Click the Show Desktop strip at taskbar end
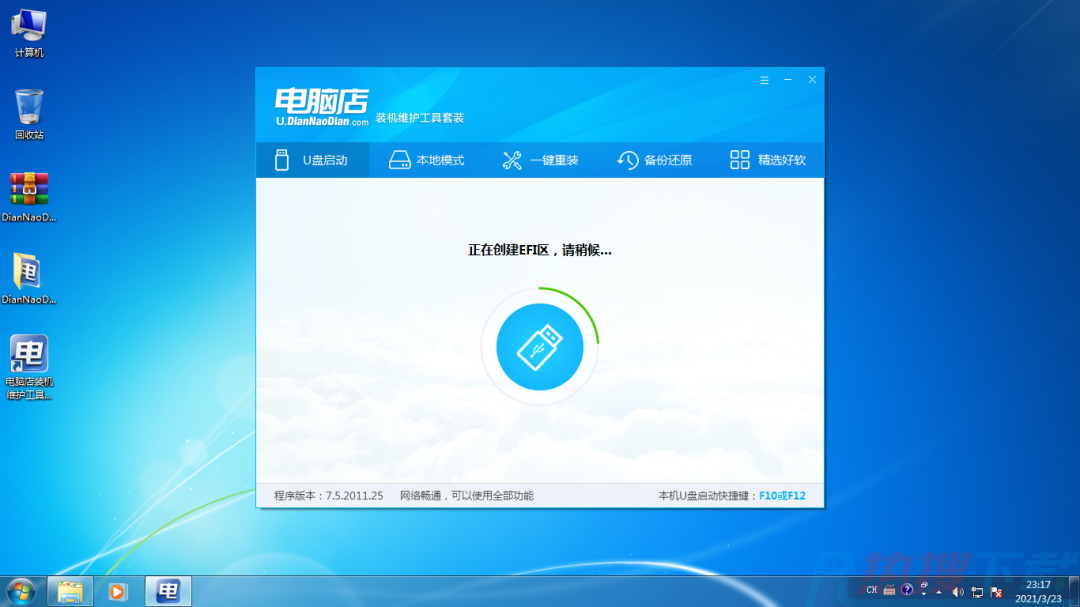The width and height of the screenshot is (1080, 607). [1074, 592]
